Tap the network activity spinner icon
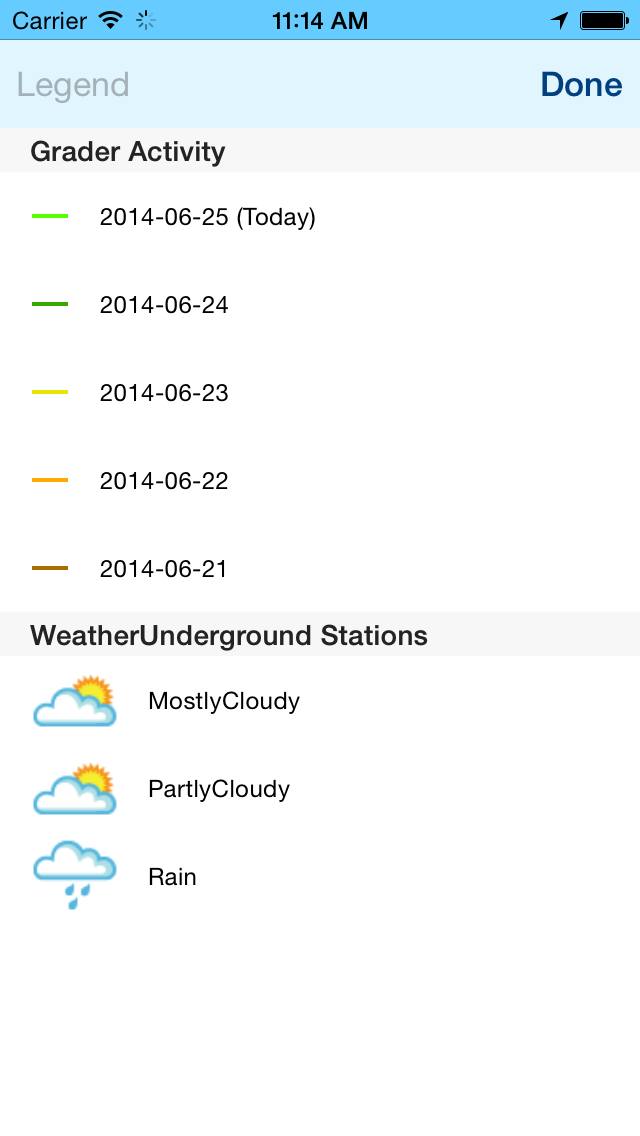Screen dimensions: 640x1136 (x=146, y=20)
